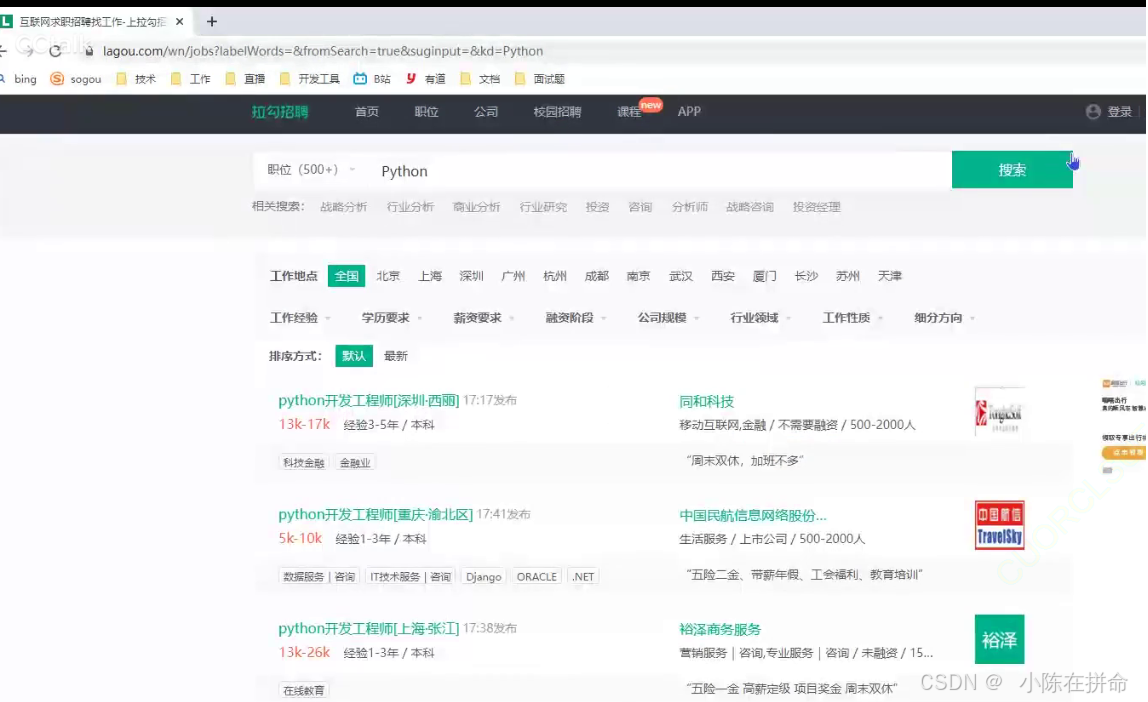This screenshot has width=1148, height=702.
Task: Expand the 细分方向 filter dropdown
Action: (944, 318)
